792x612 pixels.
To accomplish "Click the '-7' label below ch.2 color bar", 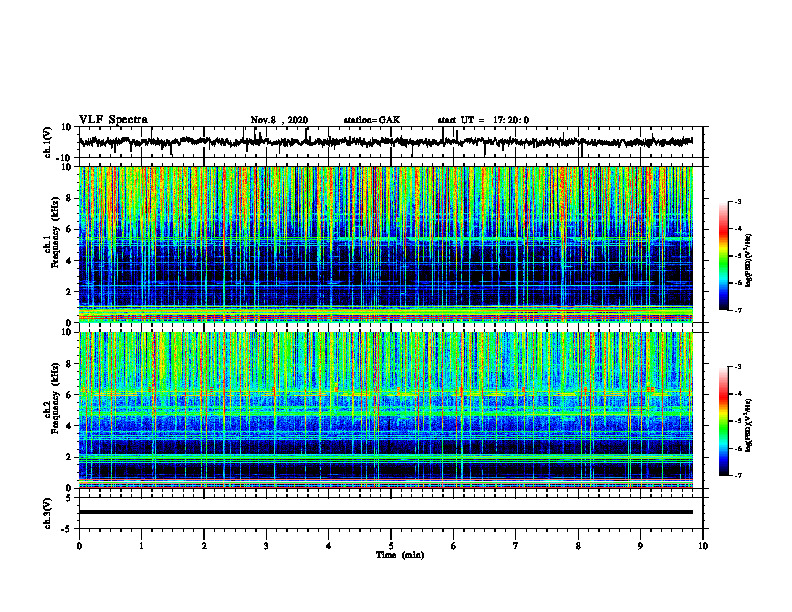I will 737,476.
